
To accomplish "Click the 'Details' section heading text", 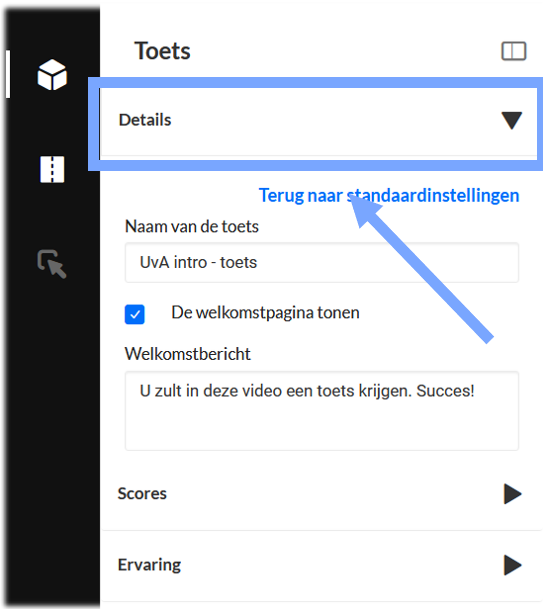I will tap(145, 120).
